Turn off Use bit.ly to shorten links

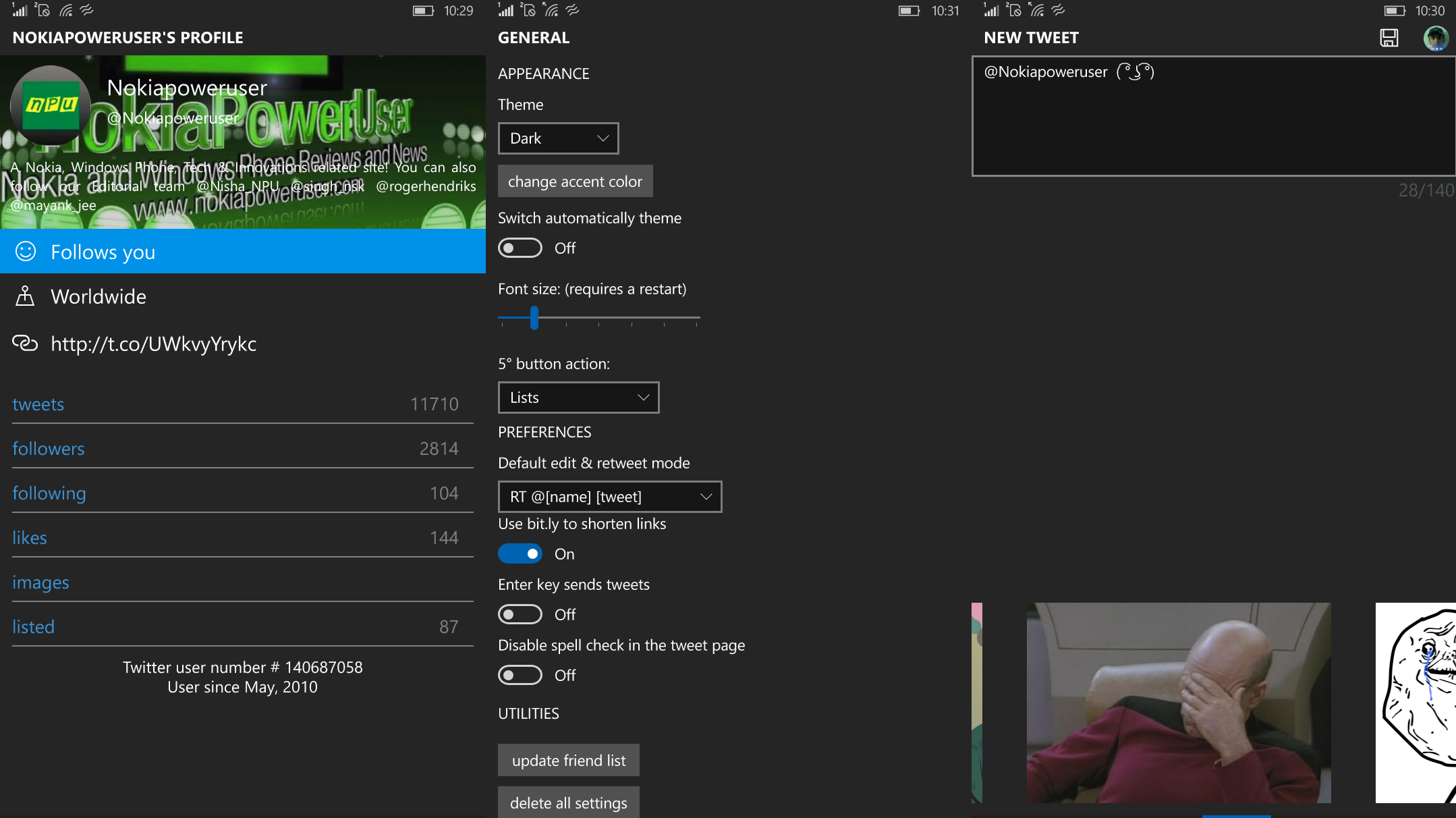pyautogui.click(x=520, y=553)
